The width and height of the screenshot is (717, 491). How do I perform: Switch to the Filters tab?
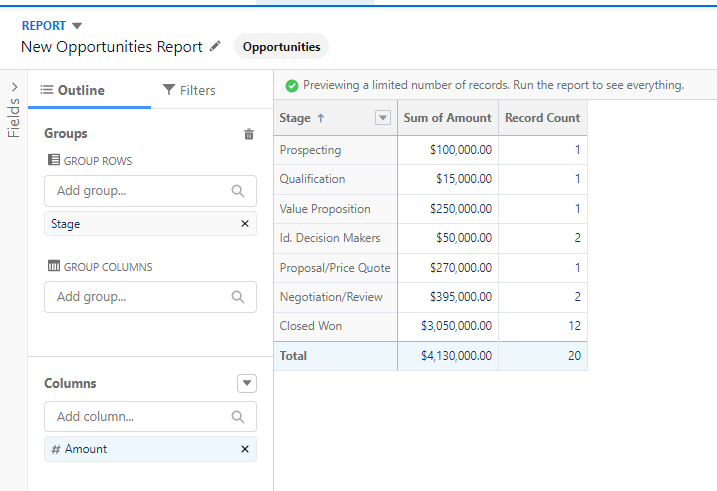point(189,90)
